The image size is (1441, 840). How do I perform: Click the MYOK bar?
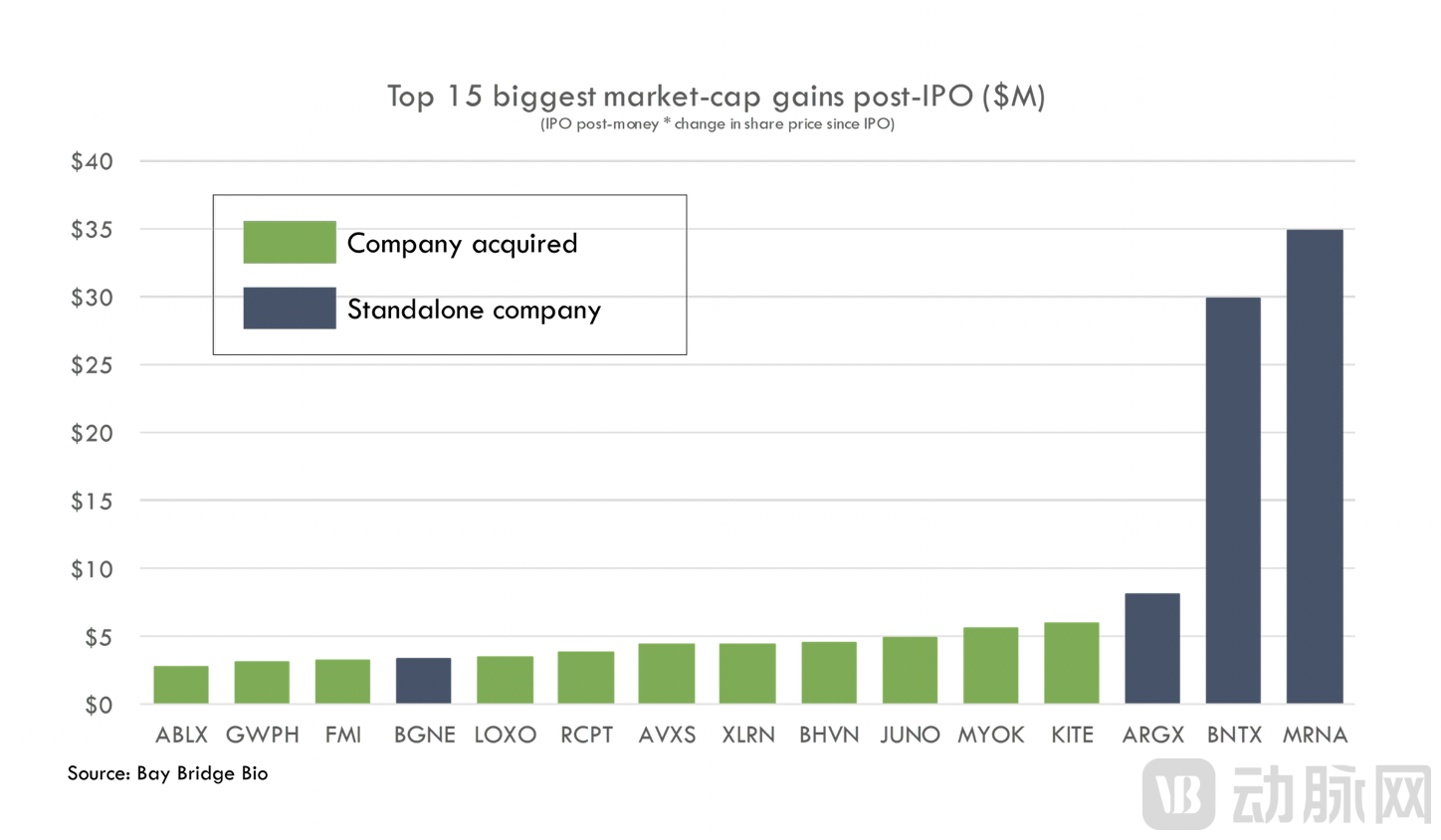990,665
